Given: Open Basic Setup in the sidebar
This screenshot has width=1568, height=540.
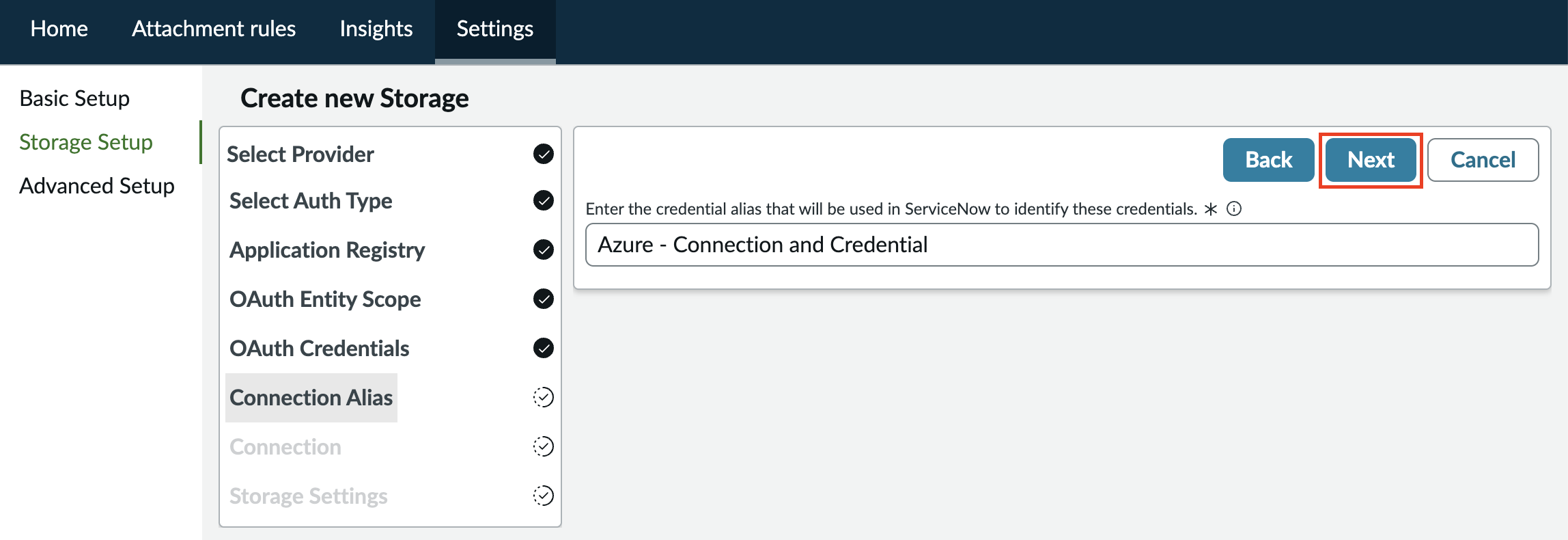Looking at the screenshot, I should 74,98.
